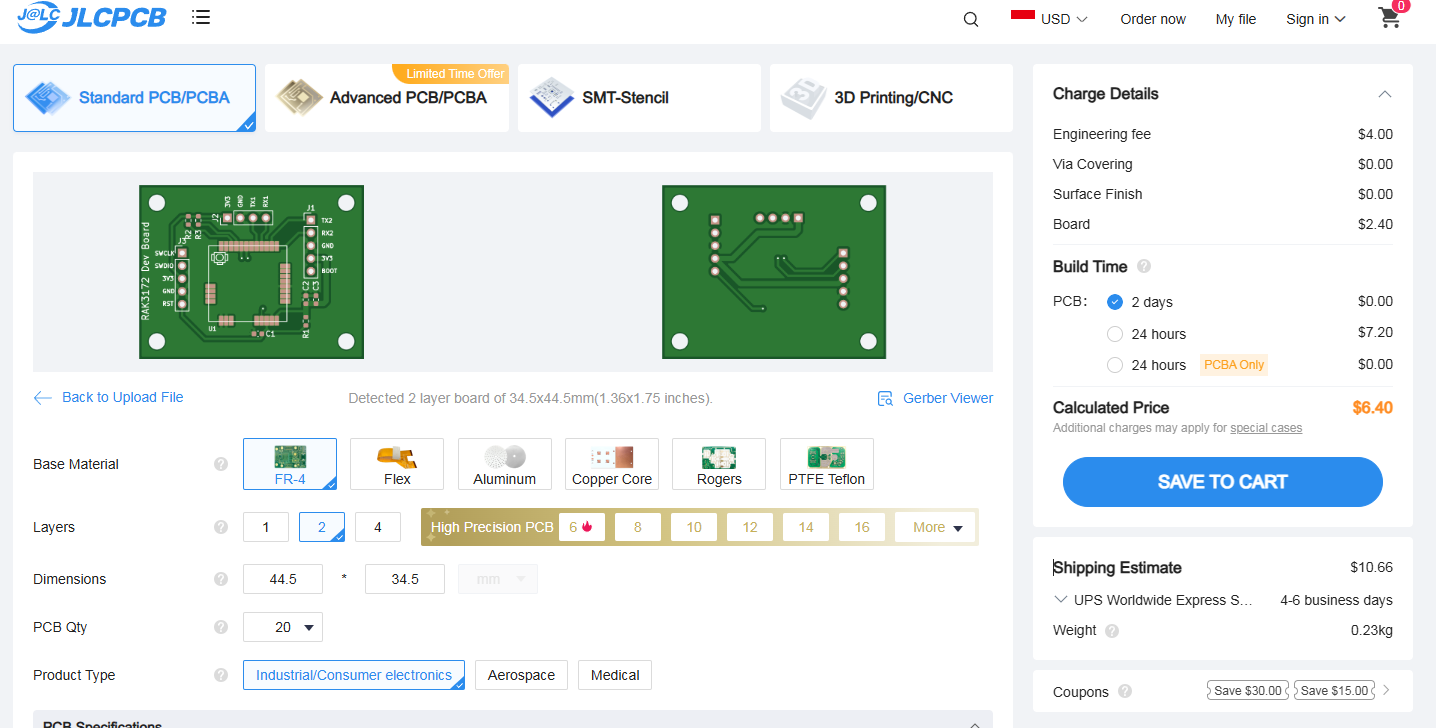The height and width of the screenshot is (728, 1436).
Task: Collapse the Charge Details panel
Action: 1385,94
